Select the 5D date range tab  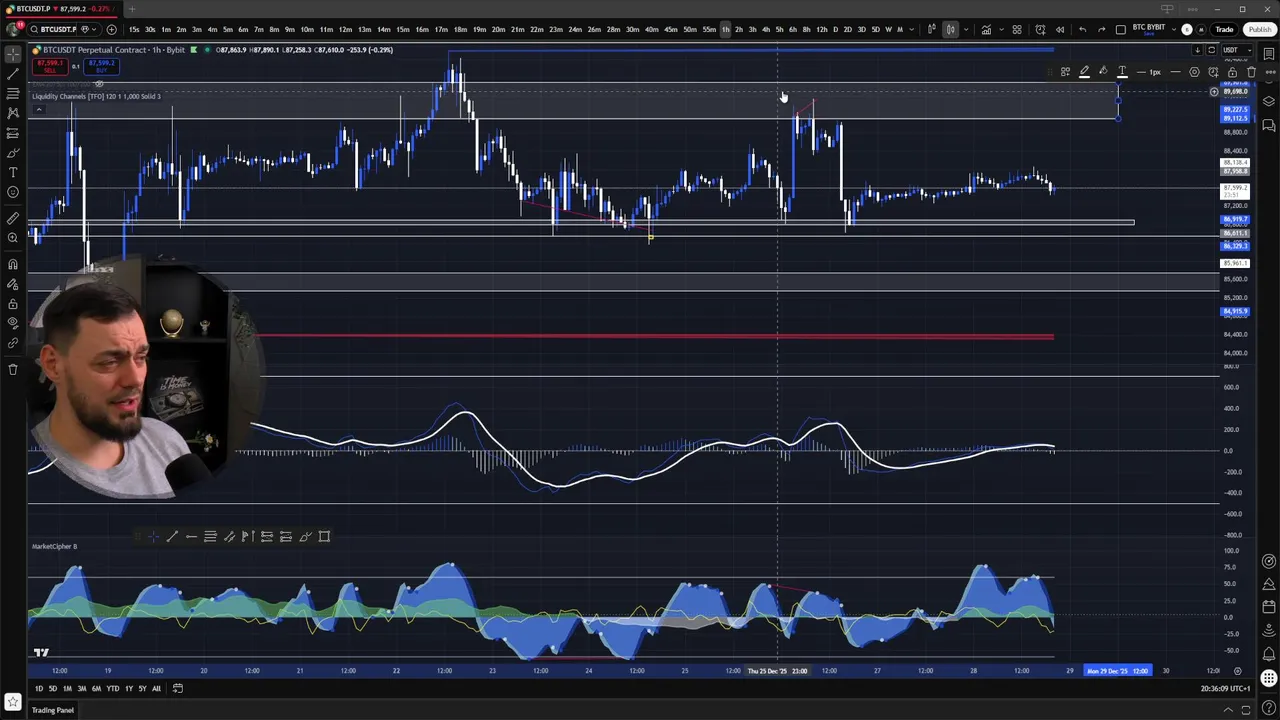point(53,688)
